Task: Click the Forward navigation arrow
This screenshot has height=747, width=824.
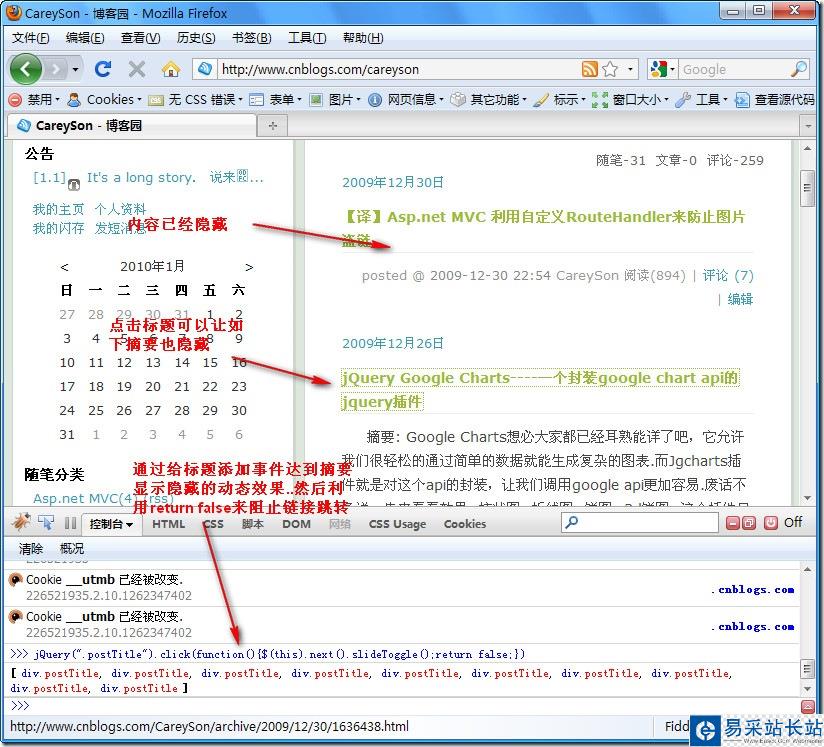Action: tap(56, 69)
